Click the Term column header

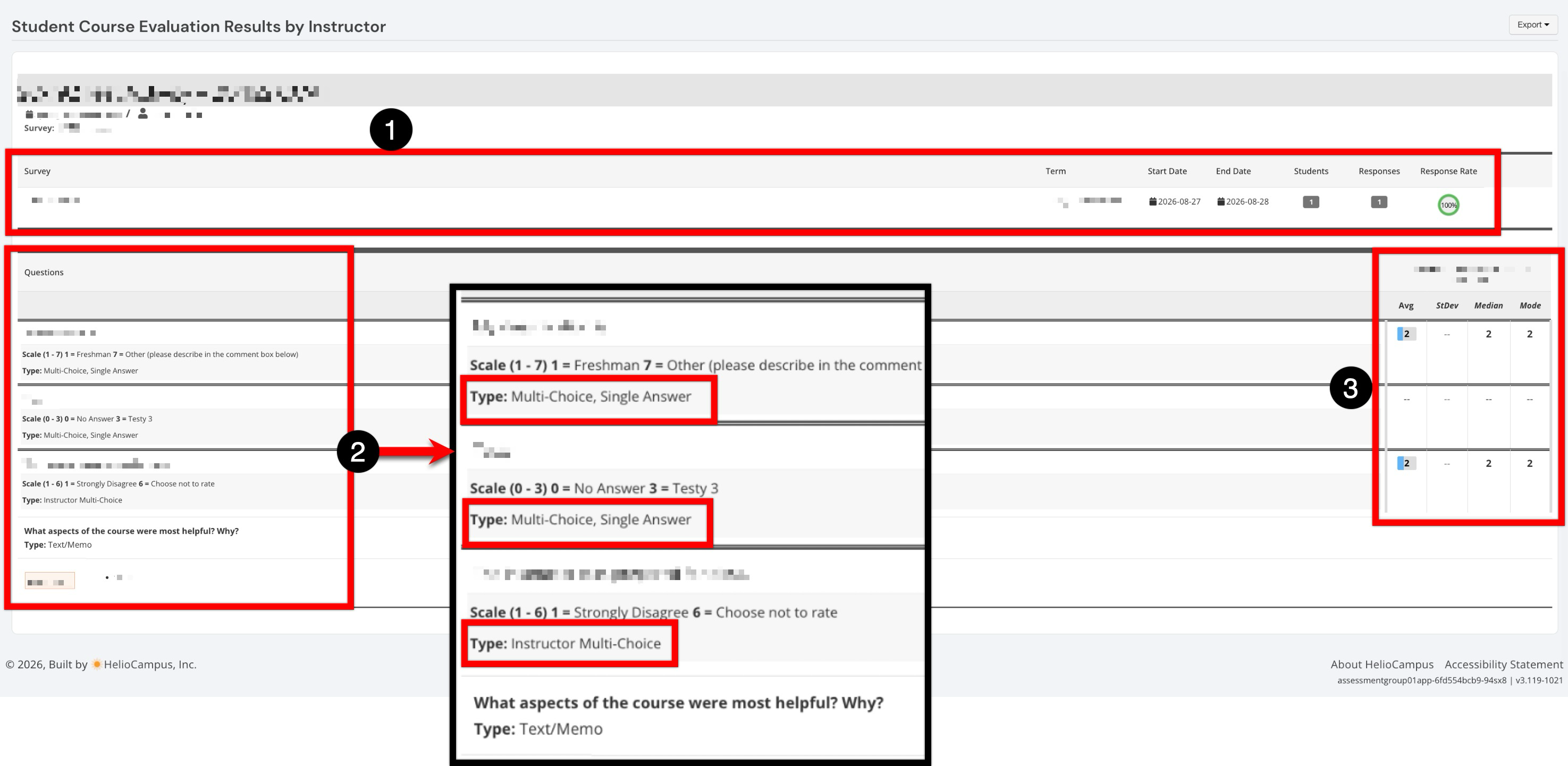(1056, 171)
